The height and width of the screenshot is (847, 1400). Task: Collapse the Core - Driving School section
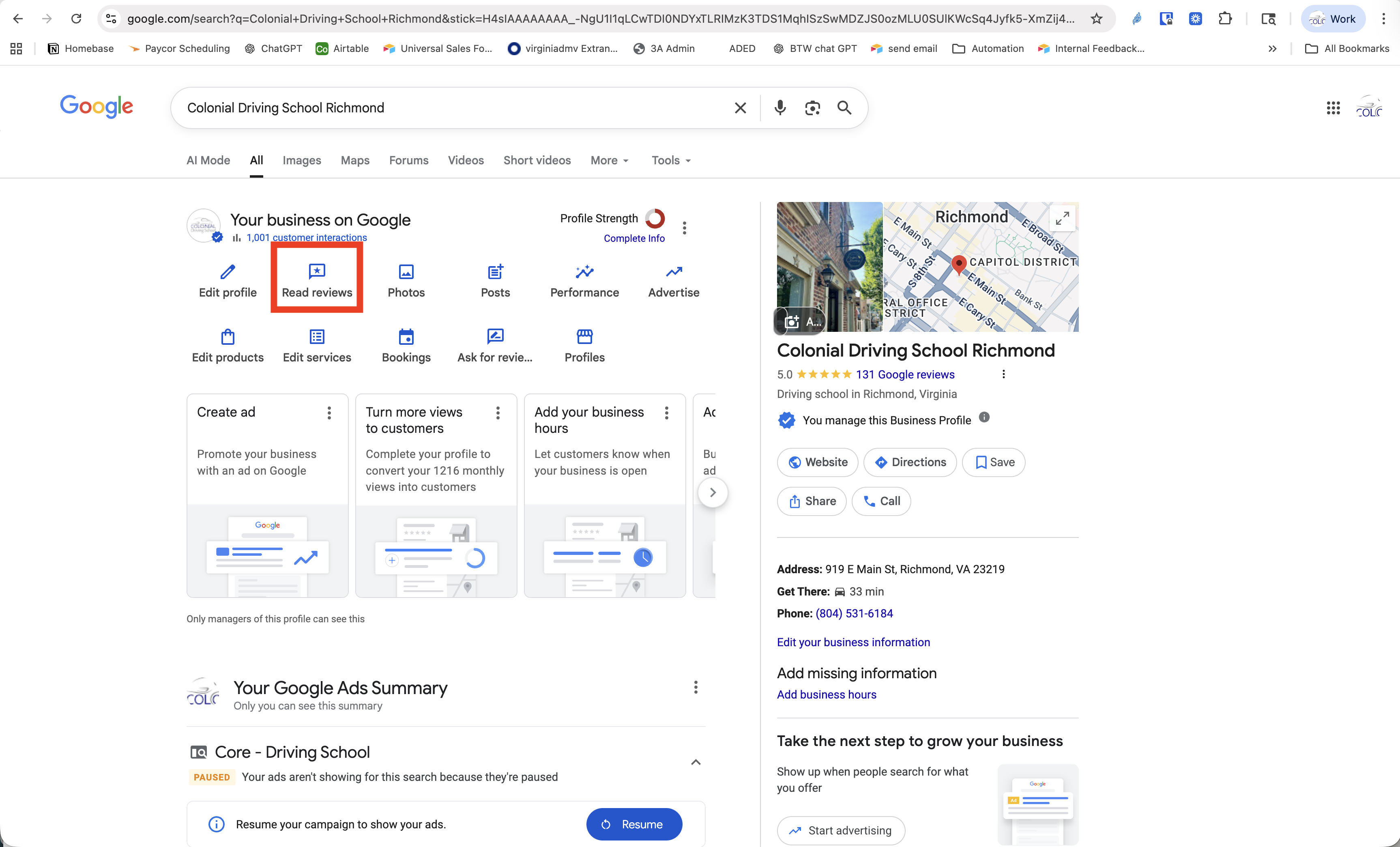pos(696,762)
